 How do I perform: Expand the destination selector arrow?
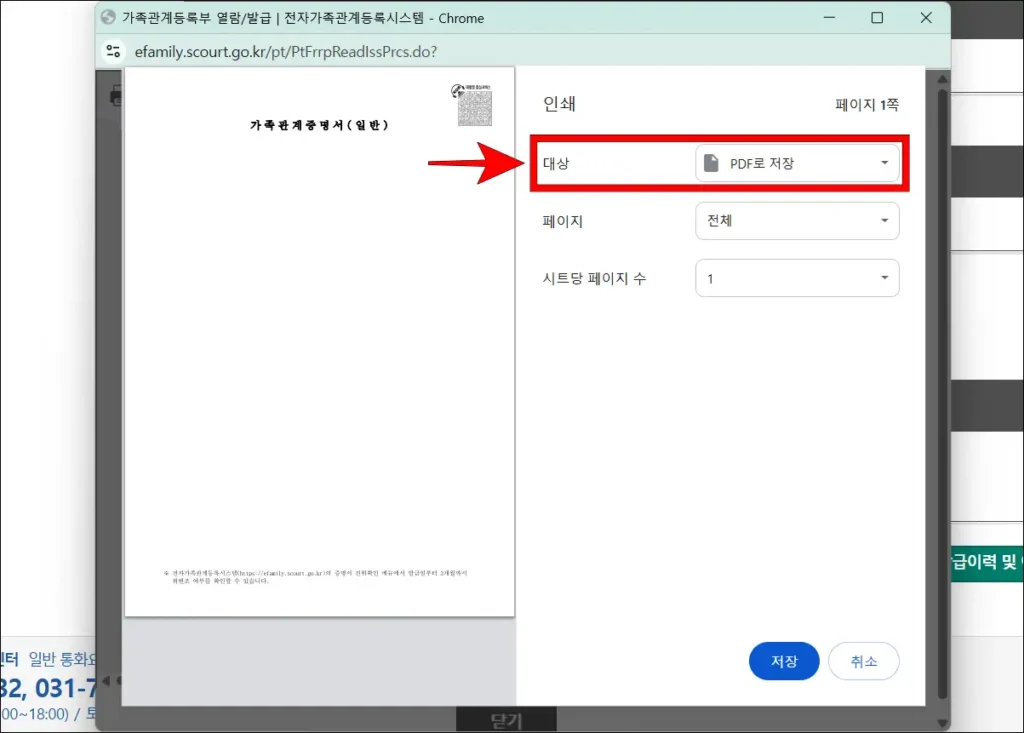(884, 162)
